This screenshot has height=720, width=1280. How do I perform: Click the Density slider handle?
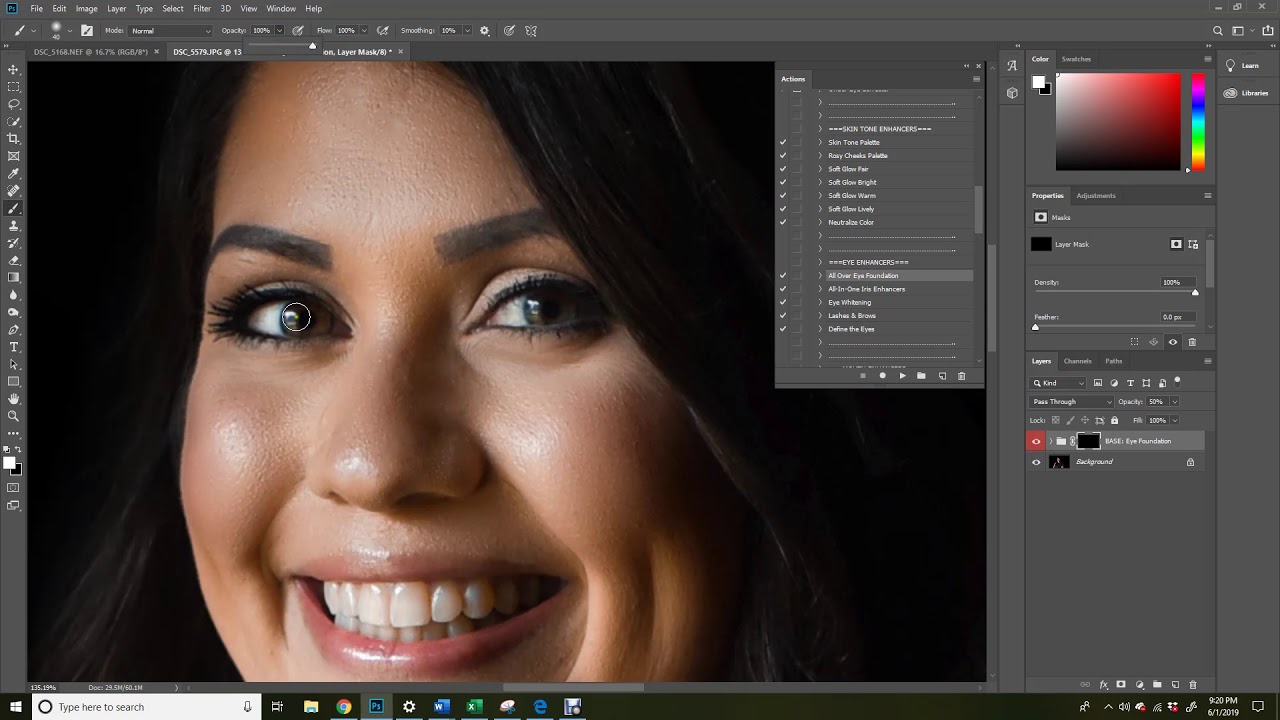point(1195,292)
